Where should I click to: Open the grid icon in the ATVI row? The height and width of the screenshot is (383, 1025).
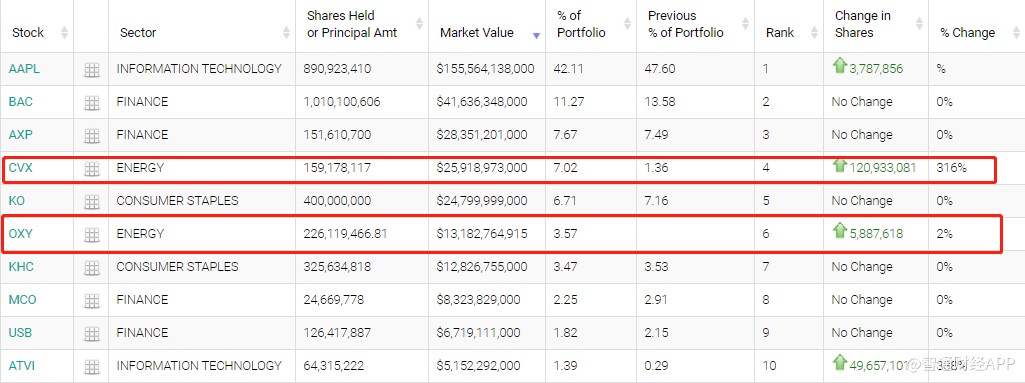point(92,367)
